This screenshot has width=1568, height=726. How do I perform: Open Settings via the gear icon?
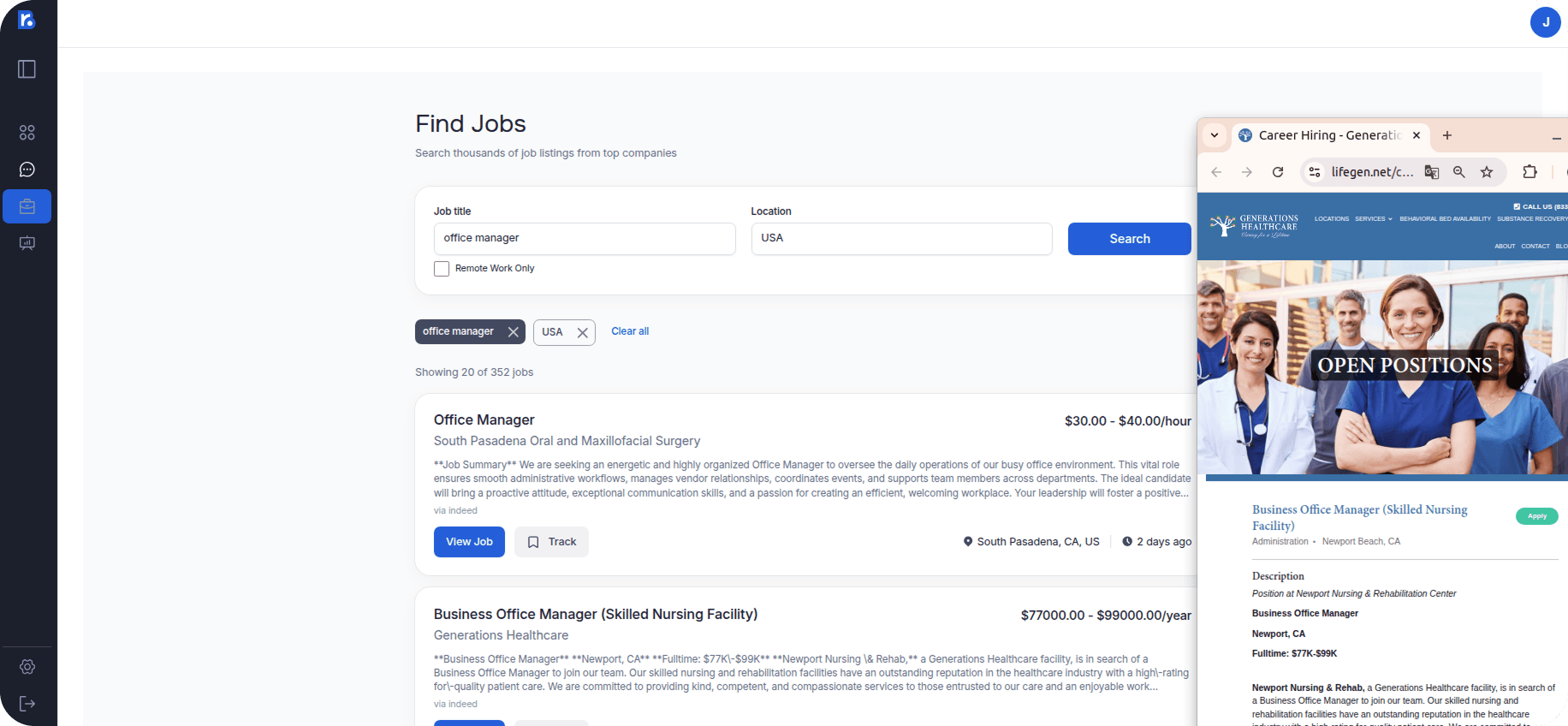pyautogui.click(x=27, y=667)
